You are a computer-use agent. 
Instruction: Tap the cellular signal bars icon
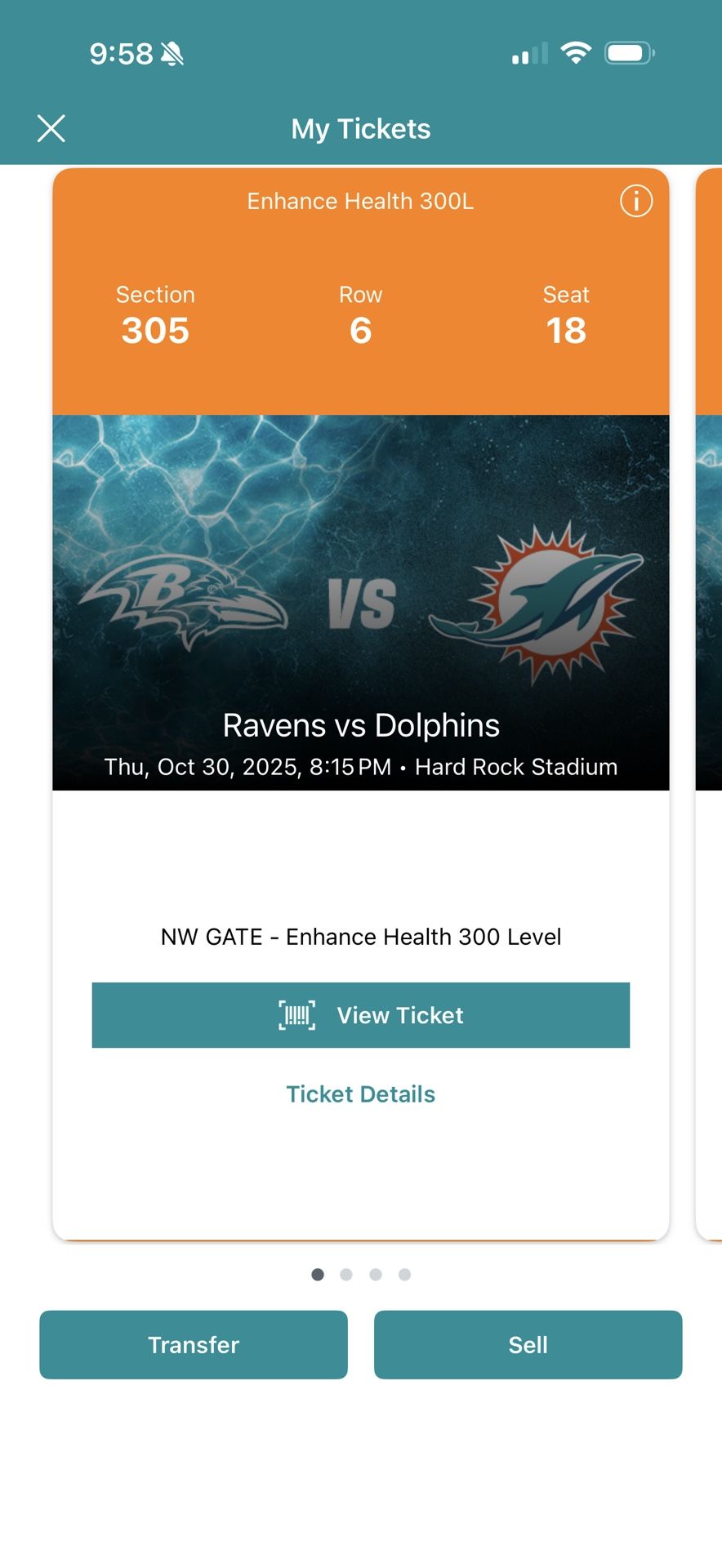(x=530, y=55)
